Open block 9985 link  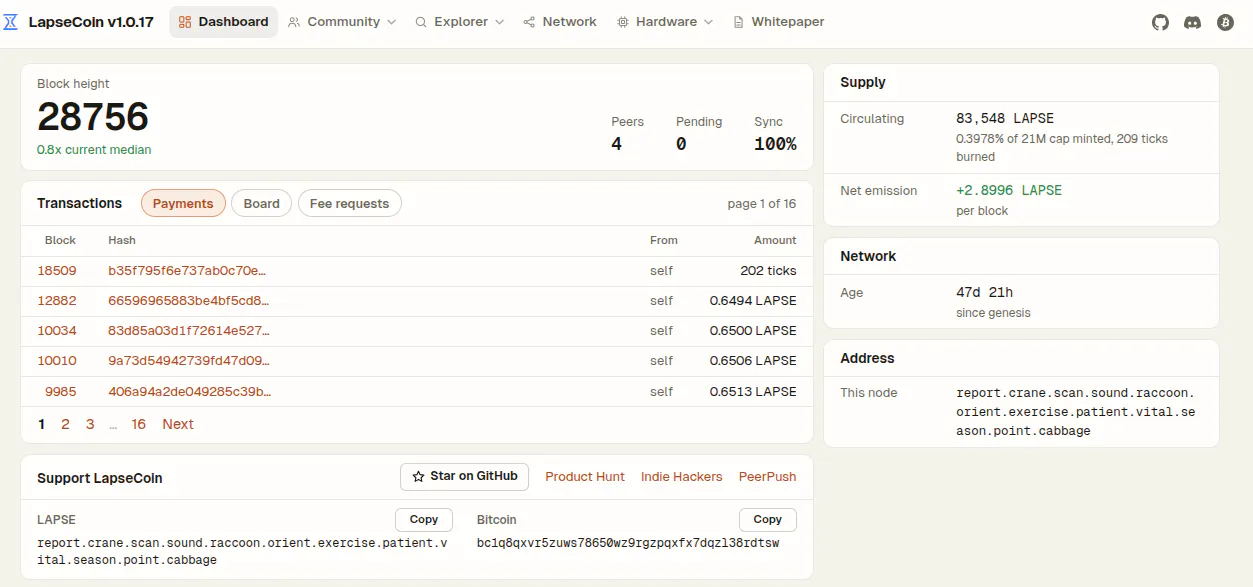pyautogui.click(x=61, y=392)
